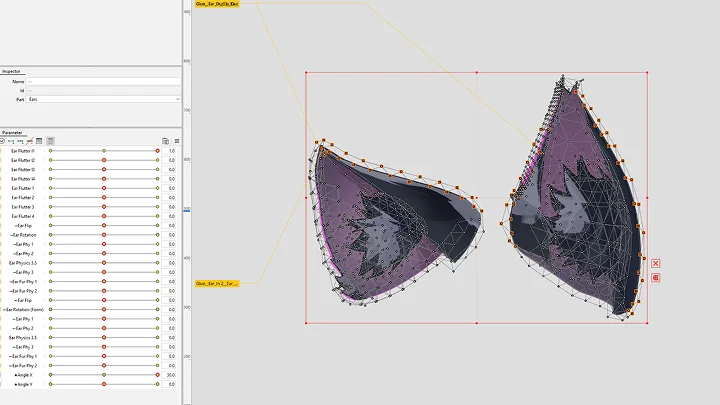Select the Parameter panel tab
Screen dimensions: 720x405
(x=12, y=132)
